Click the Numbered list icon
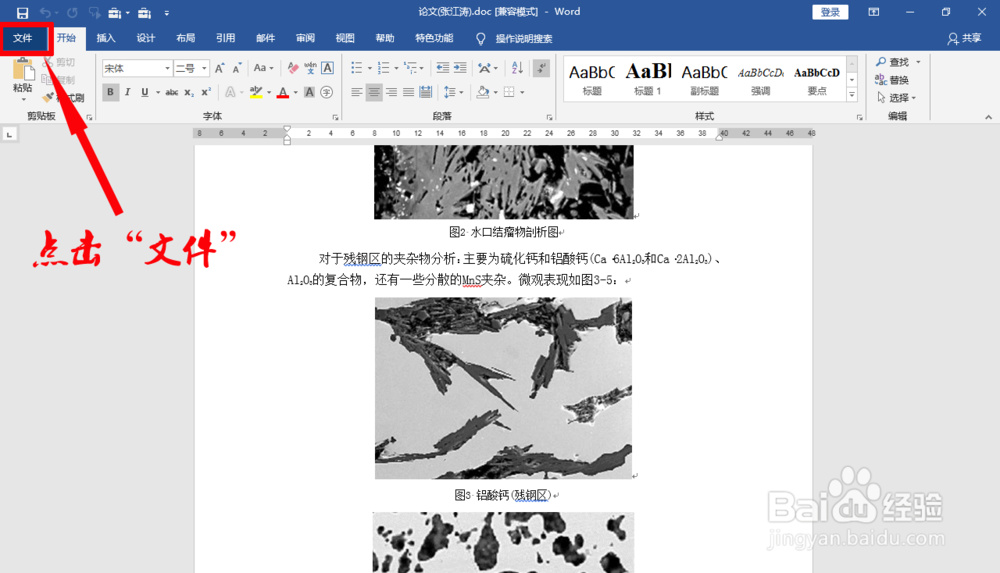This screenshot has height=573, width=1000. [x=383, y=68]
